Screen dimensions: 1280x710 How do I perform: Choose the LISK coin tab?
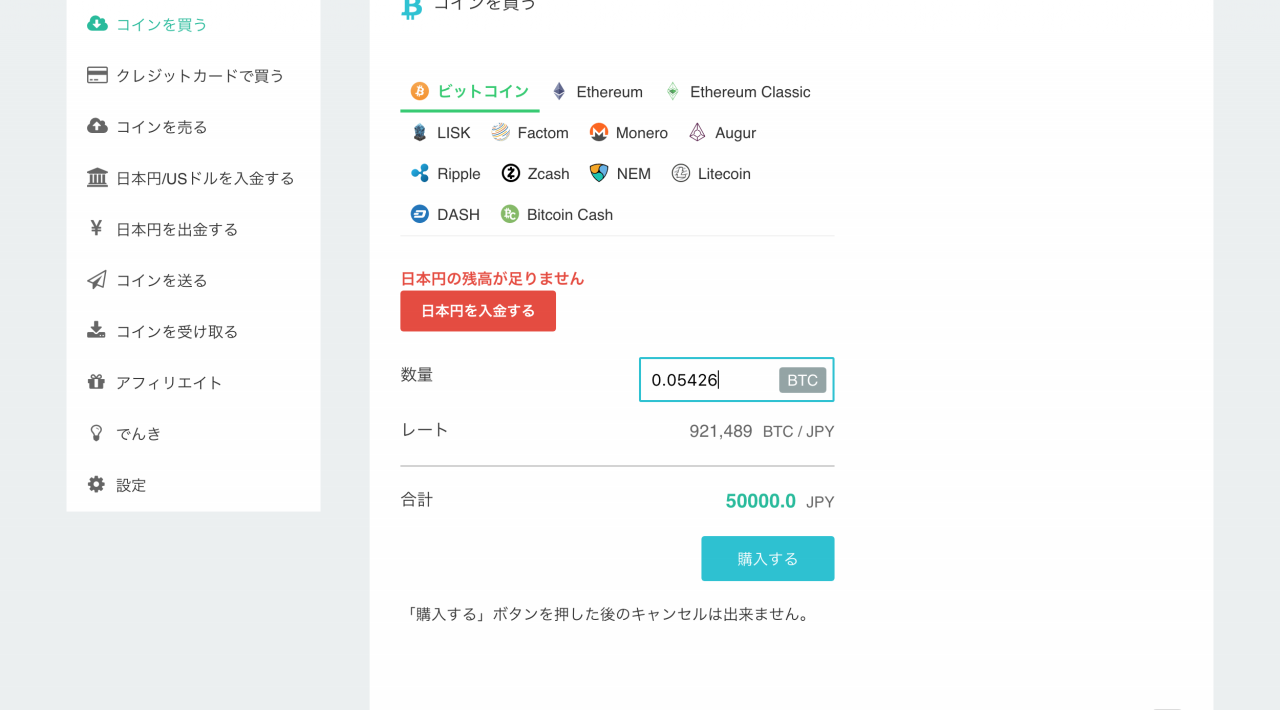tap(441, 133)
